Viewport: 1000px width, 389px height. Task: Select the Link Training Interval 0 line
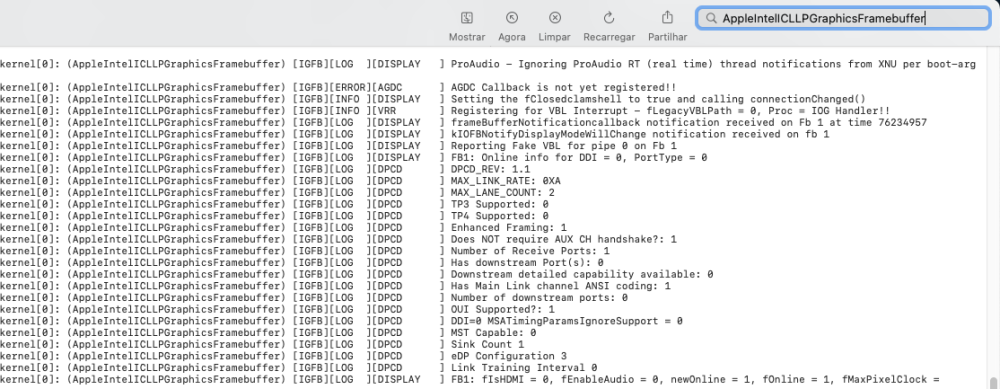pyautogui.click(x=299, y=367)
